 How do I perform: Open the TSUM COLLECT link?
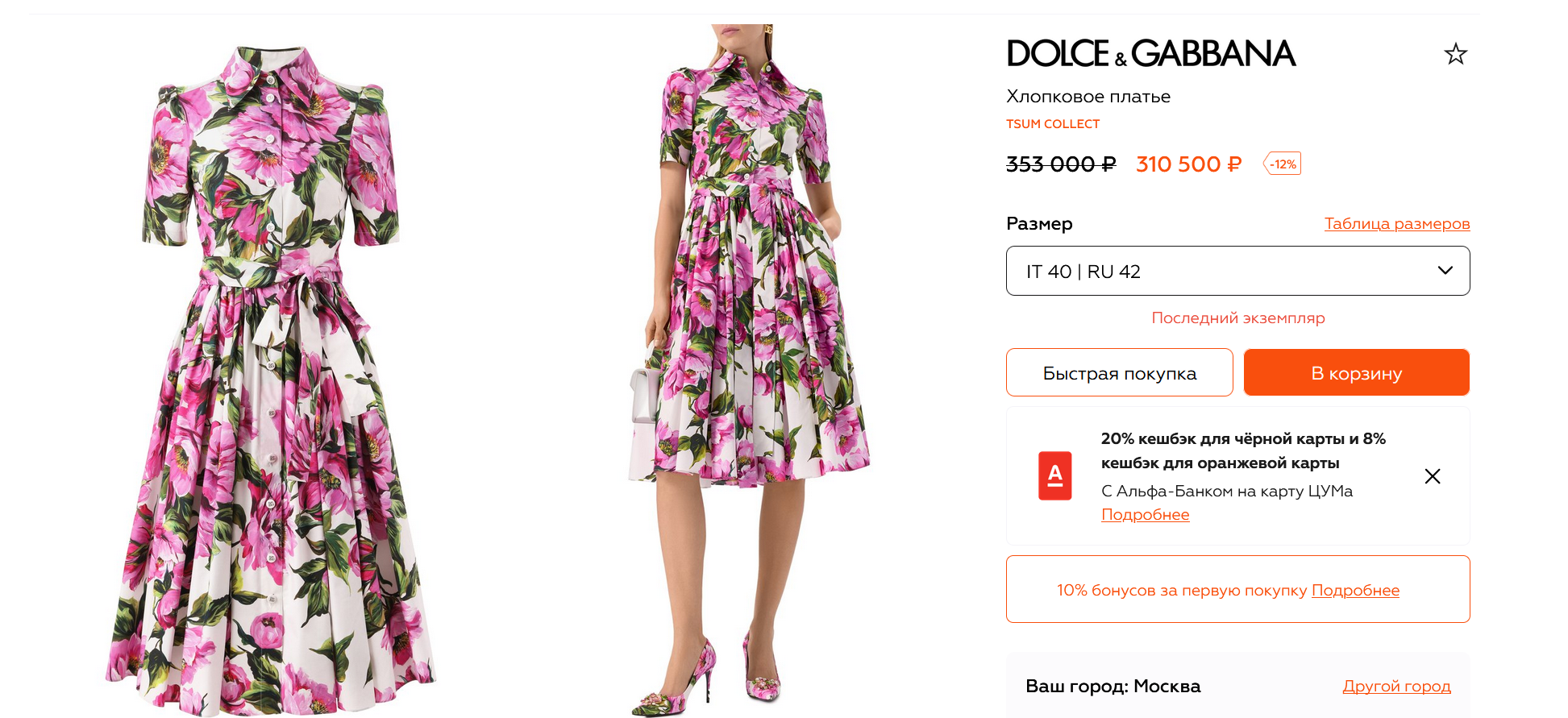(1052, 124)
